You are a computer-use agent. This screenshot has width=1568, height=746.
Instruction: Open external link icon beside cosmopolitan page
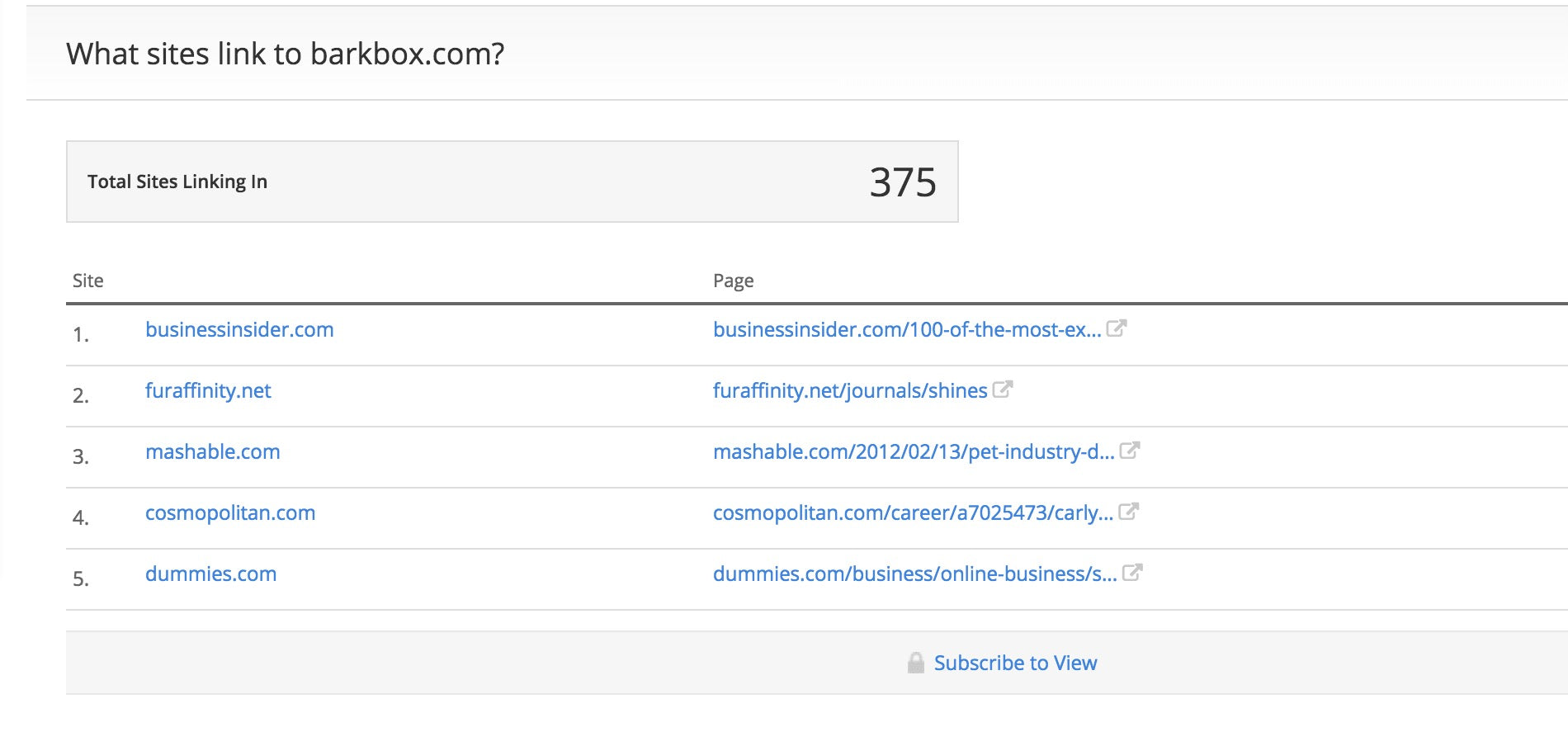click(x=1129, y=512)
